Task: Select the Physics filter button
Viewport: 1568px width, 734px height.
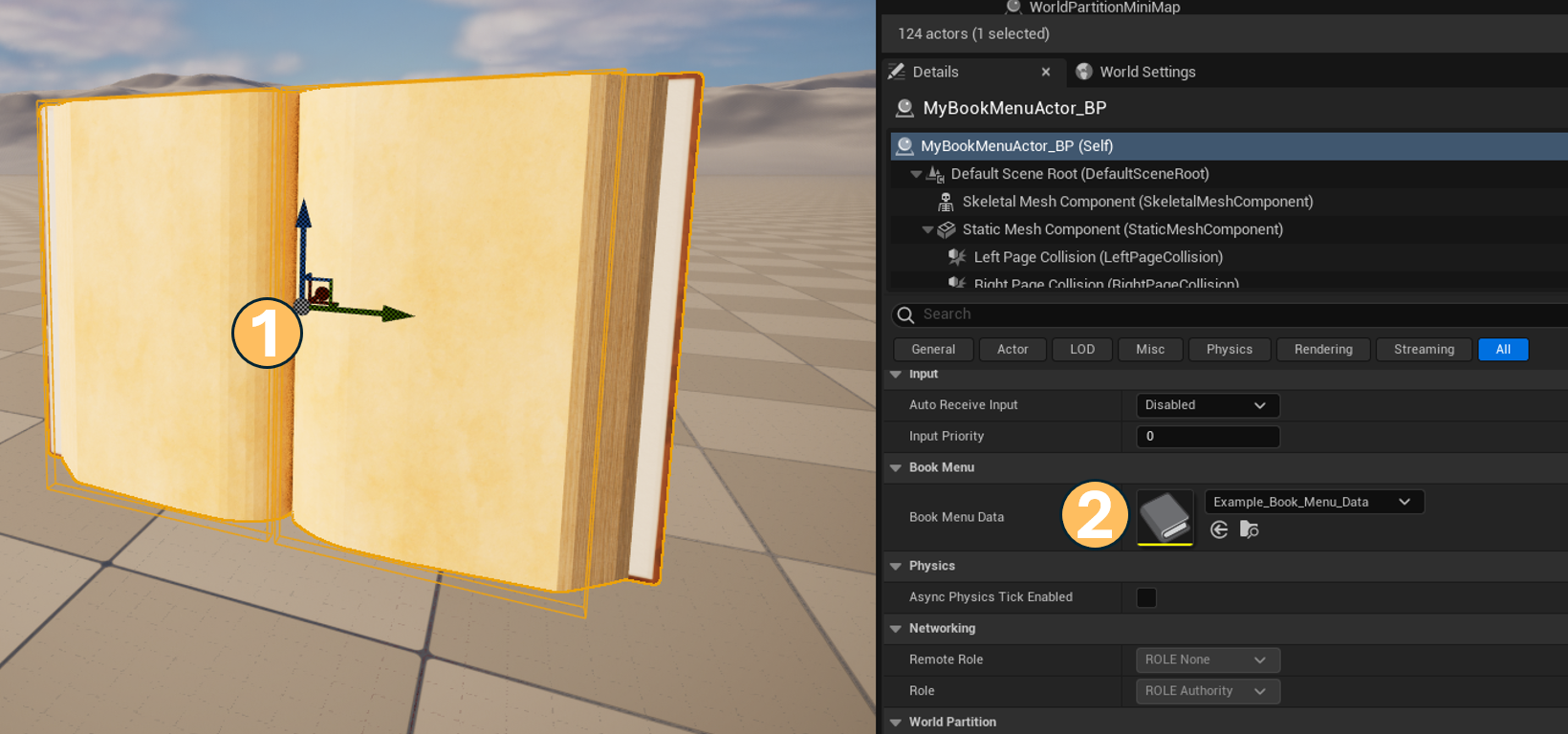Action: (1230, 350)
